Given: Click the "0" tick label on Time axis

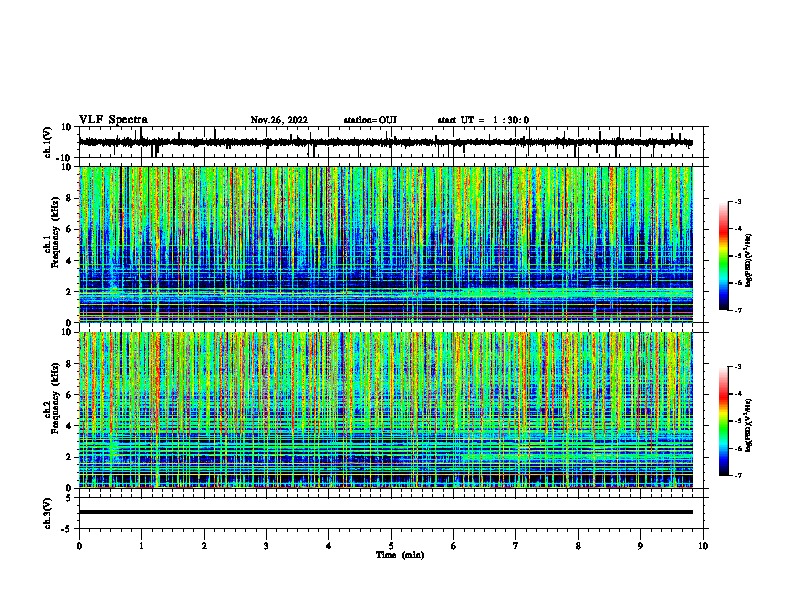Looking at the screenshot, I should tap(79, 546).
